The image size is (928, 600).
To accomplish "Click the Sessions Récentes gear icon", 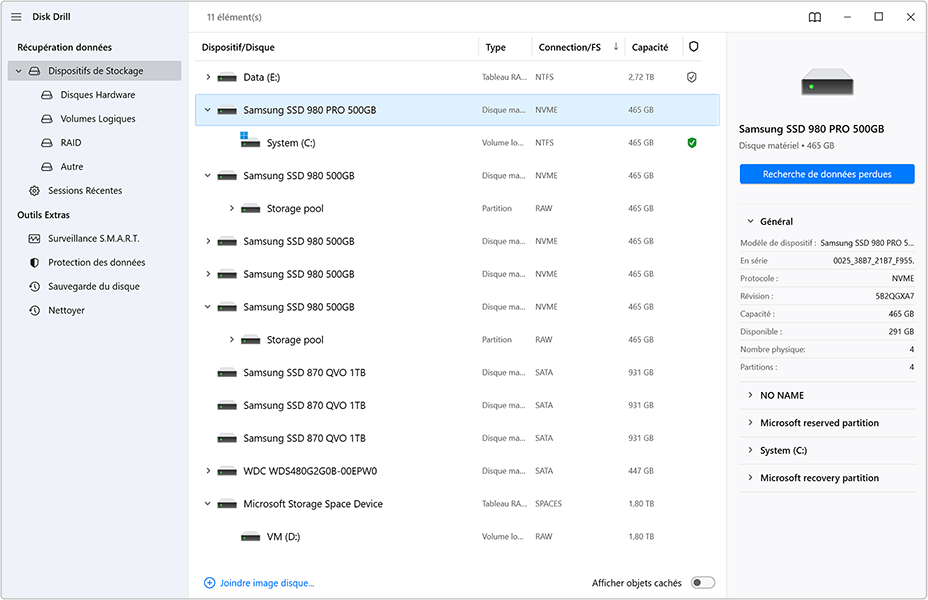I will (34, 191).
